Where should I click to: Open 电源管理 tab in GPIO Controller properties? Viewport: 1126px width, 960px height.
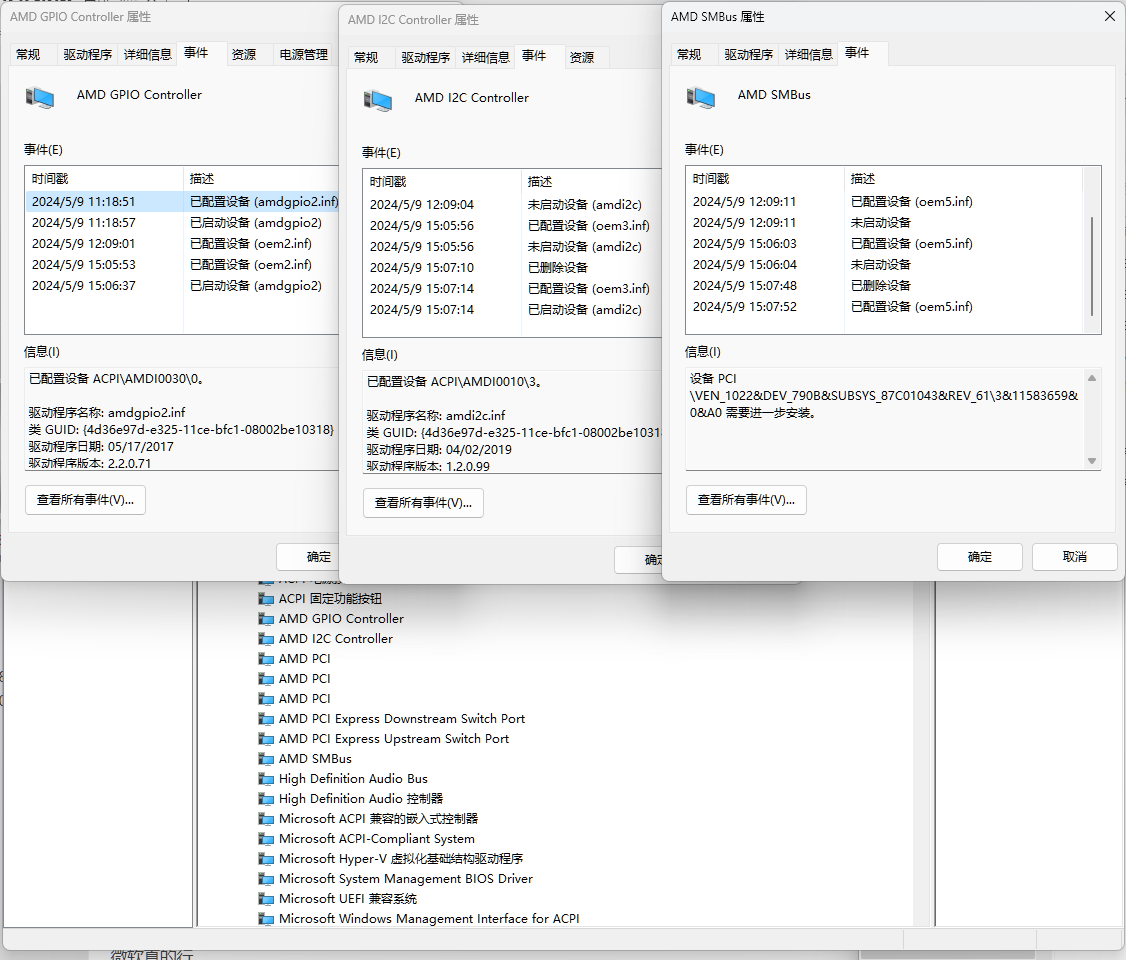[303, 55]
